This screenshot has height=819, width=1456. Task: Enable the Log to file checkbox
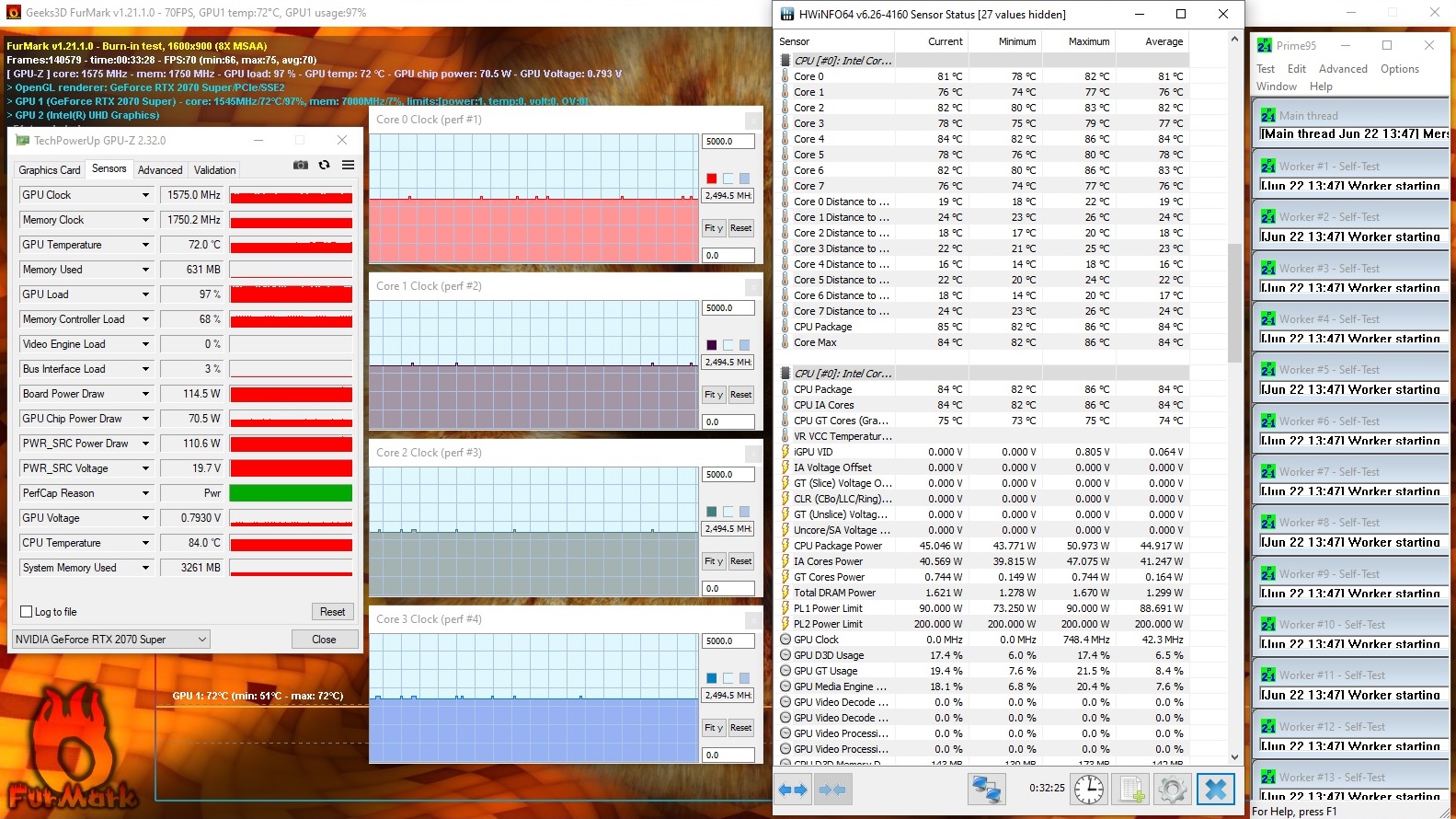[x=27, y=612]
